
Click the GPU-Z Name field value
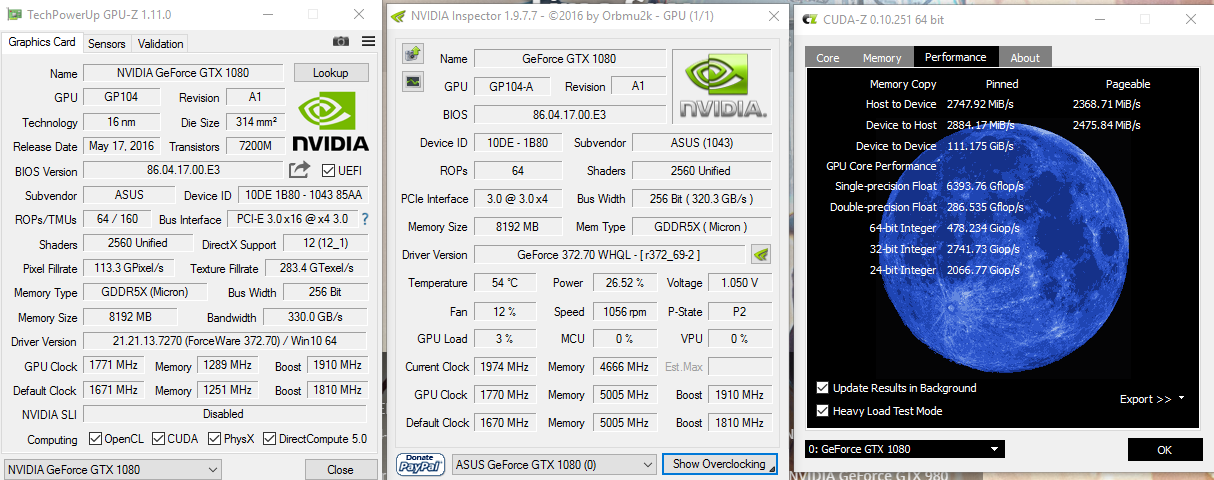click(x=183, y=73)
